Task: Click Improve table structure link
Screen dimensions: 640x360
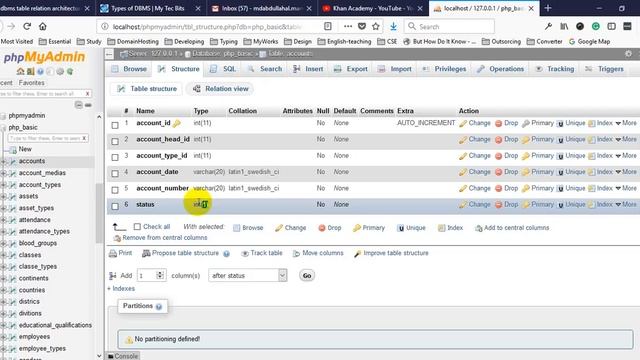Action: click(391, 253)
